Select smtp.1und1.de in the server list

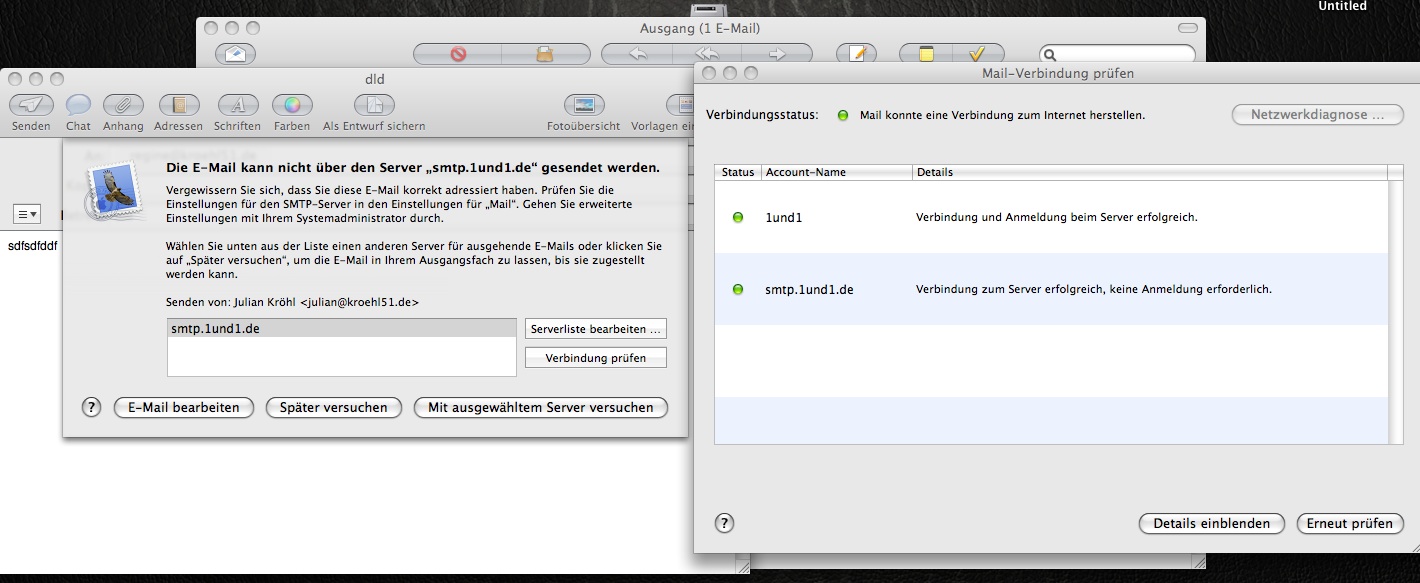(341, 328)
